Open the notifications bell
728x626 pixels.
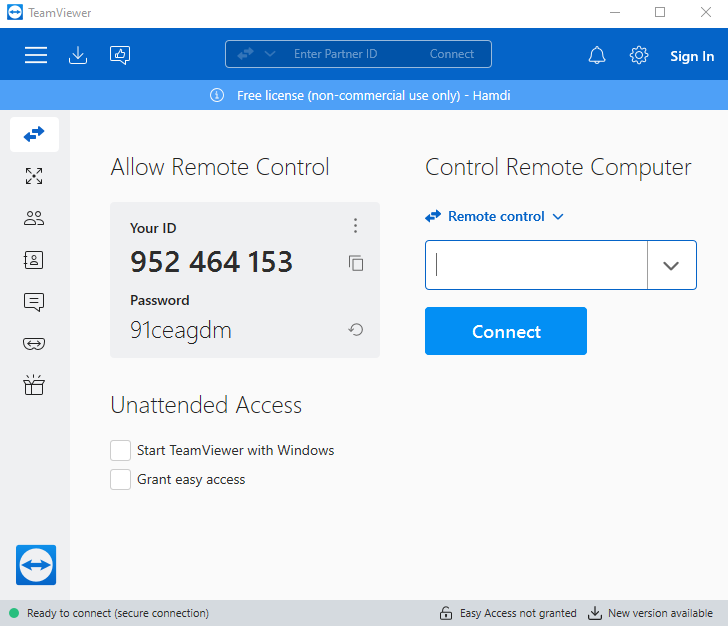(x=597, y=55)
